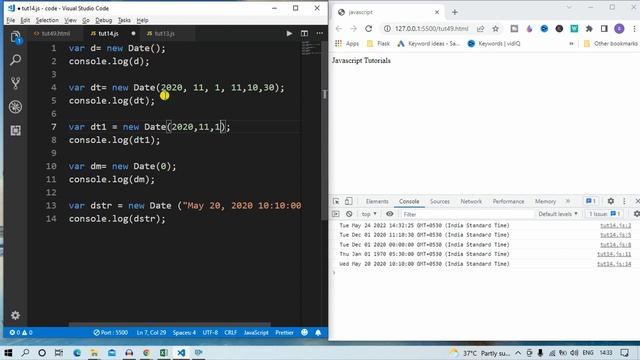This screenshot has width=640, height=360.
Task: Open the issues badge in DevTools tab bar
Action: tap(591, 201)
